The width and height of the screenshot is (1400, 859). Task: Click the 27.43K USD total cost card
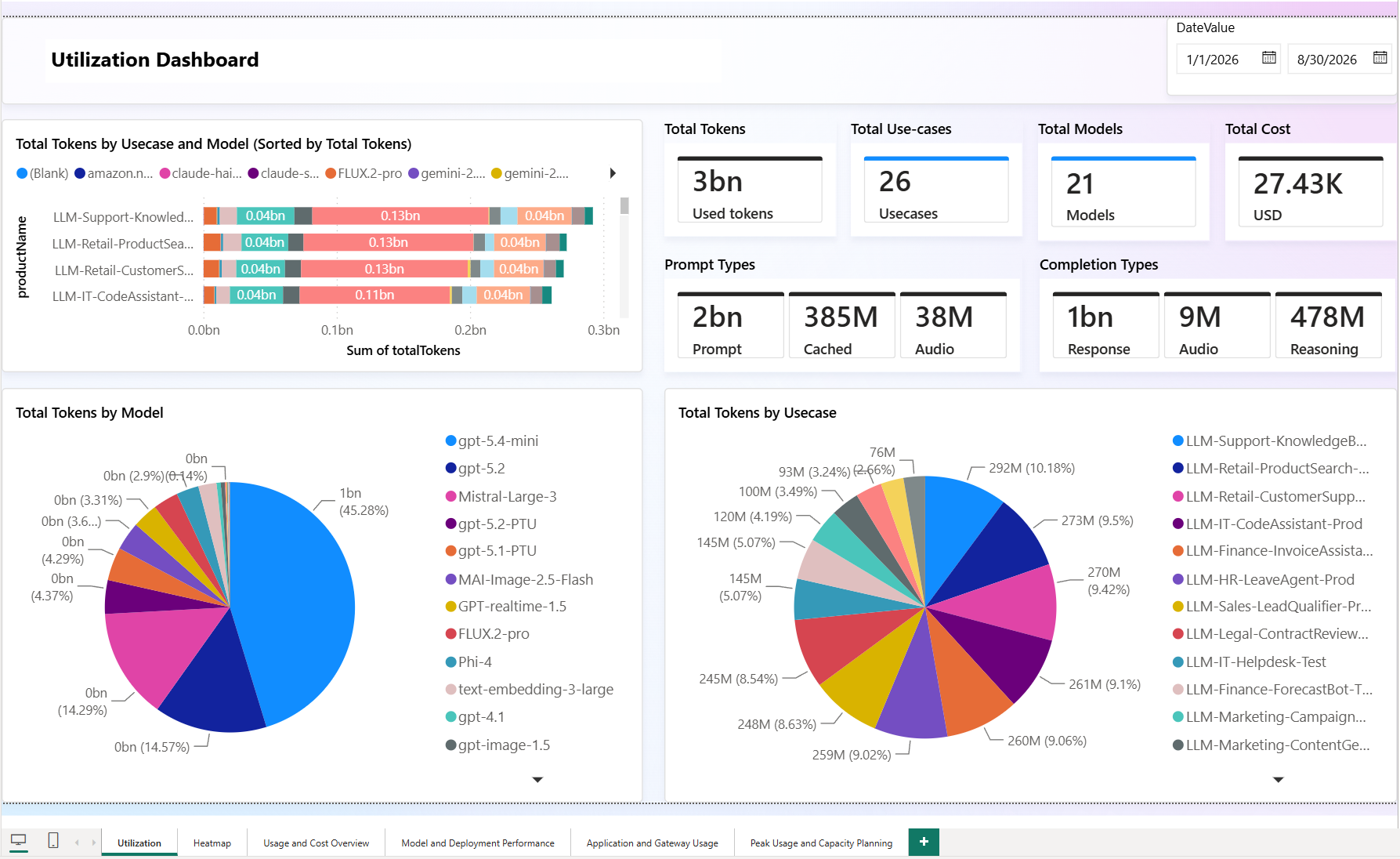tap(1311, 192)
